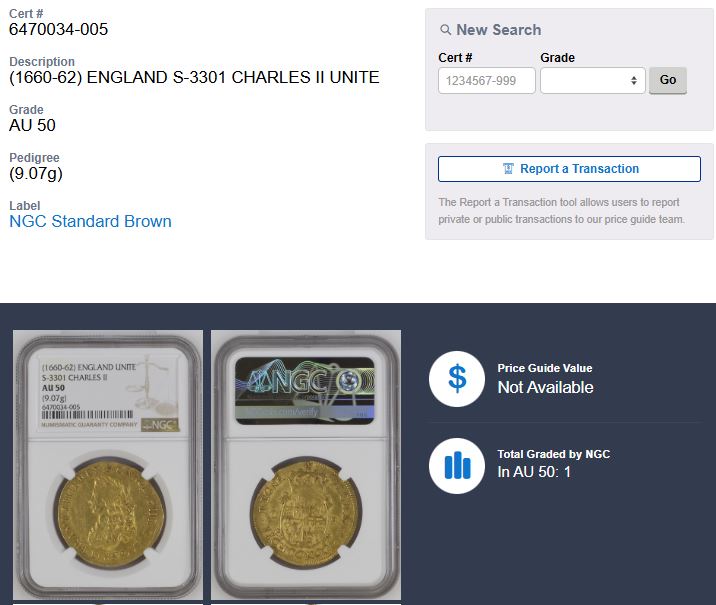Click the receipt icon in Report a Transaction
This screenshot has width=716, height=605.
coord(508,169)
